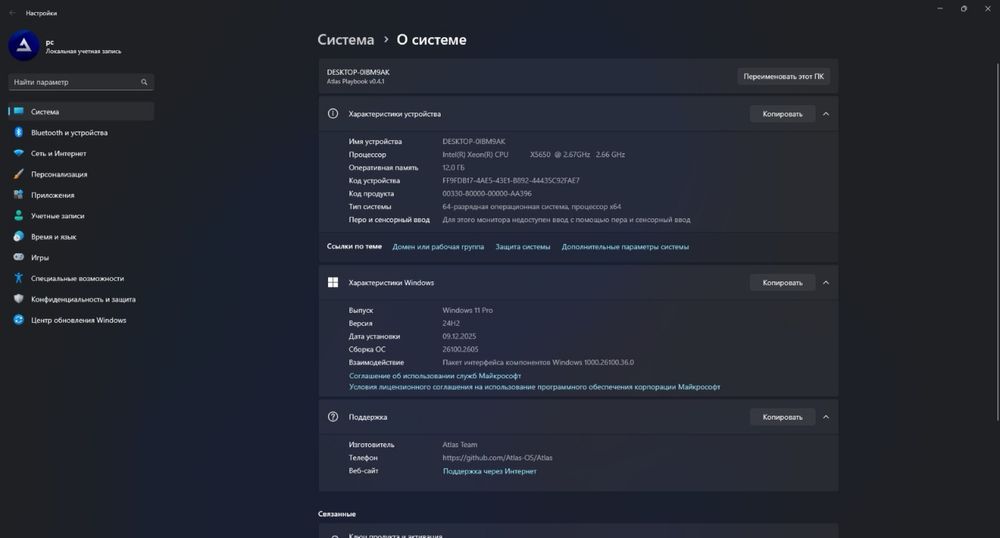The image size is (1000, 538).
Task: Open the Учетные записи person icon
Action: pyautogui.click(x=18, y=215)
